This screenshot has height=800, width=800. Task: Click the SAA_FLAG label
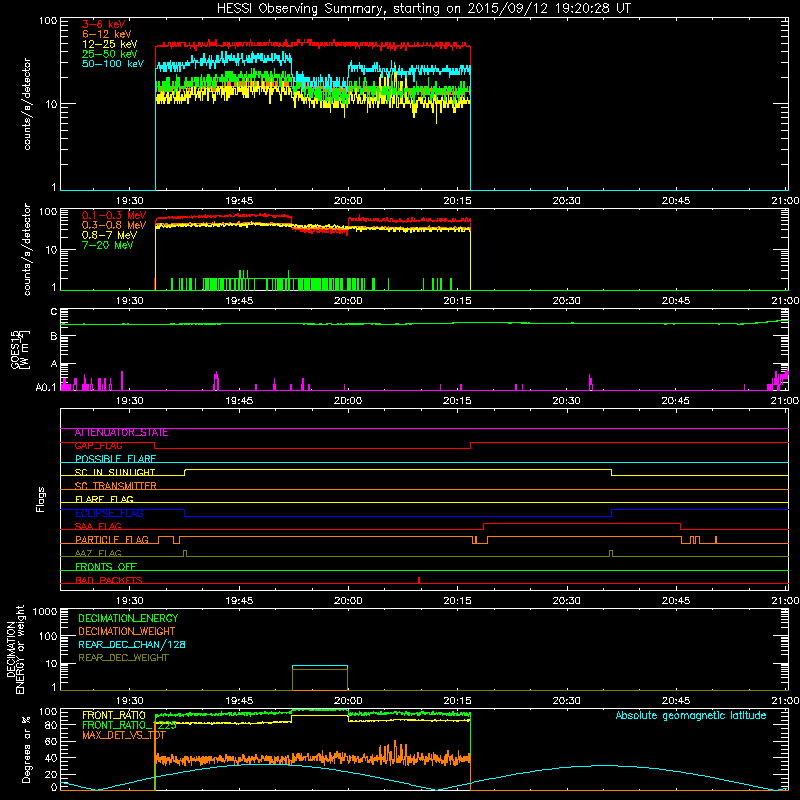tap(98, 527)
